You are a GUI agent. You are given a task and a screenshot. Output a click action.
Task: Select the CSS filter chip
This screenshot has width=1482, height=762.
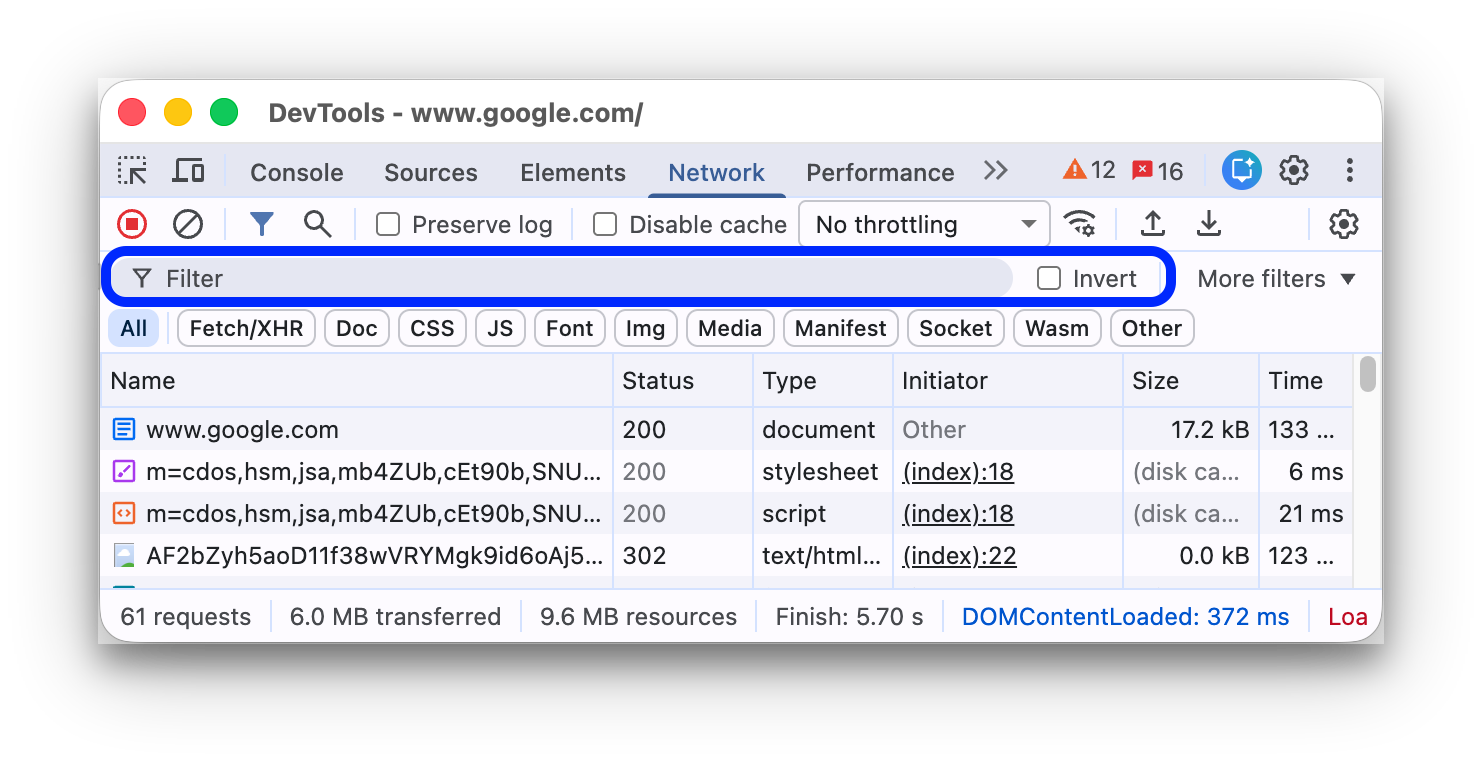(x=432, y=328)
